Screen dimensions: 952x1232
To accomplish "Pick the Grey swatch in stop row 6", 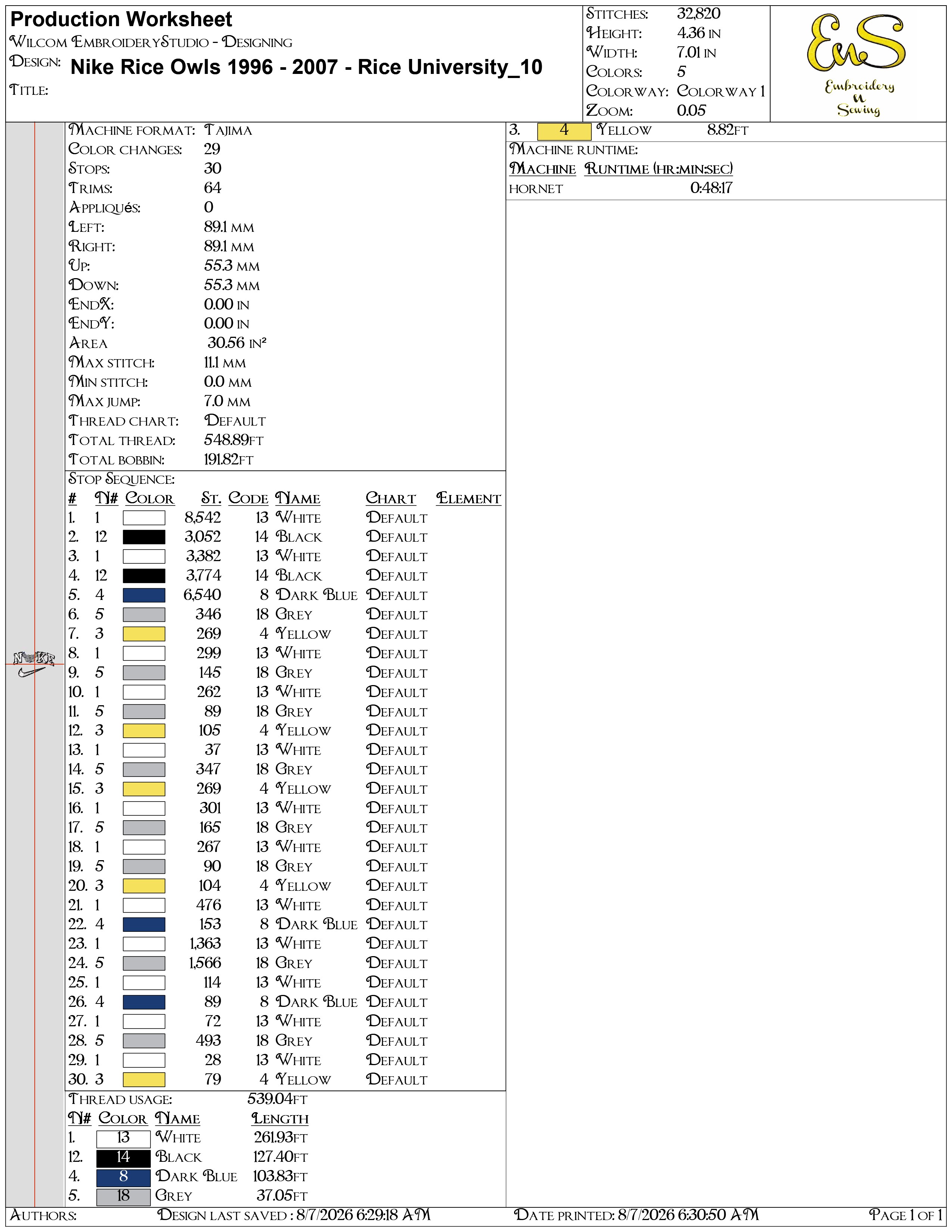I will click(x=144, y=614).
